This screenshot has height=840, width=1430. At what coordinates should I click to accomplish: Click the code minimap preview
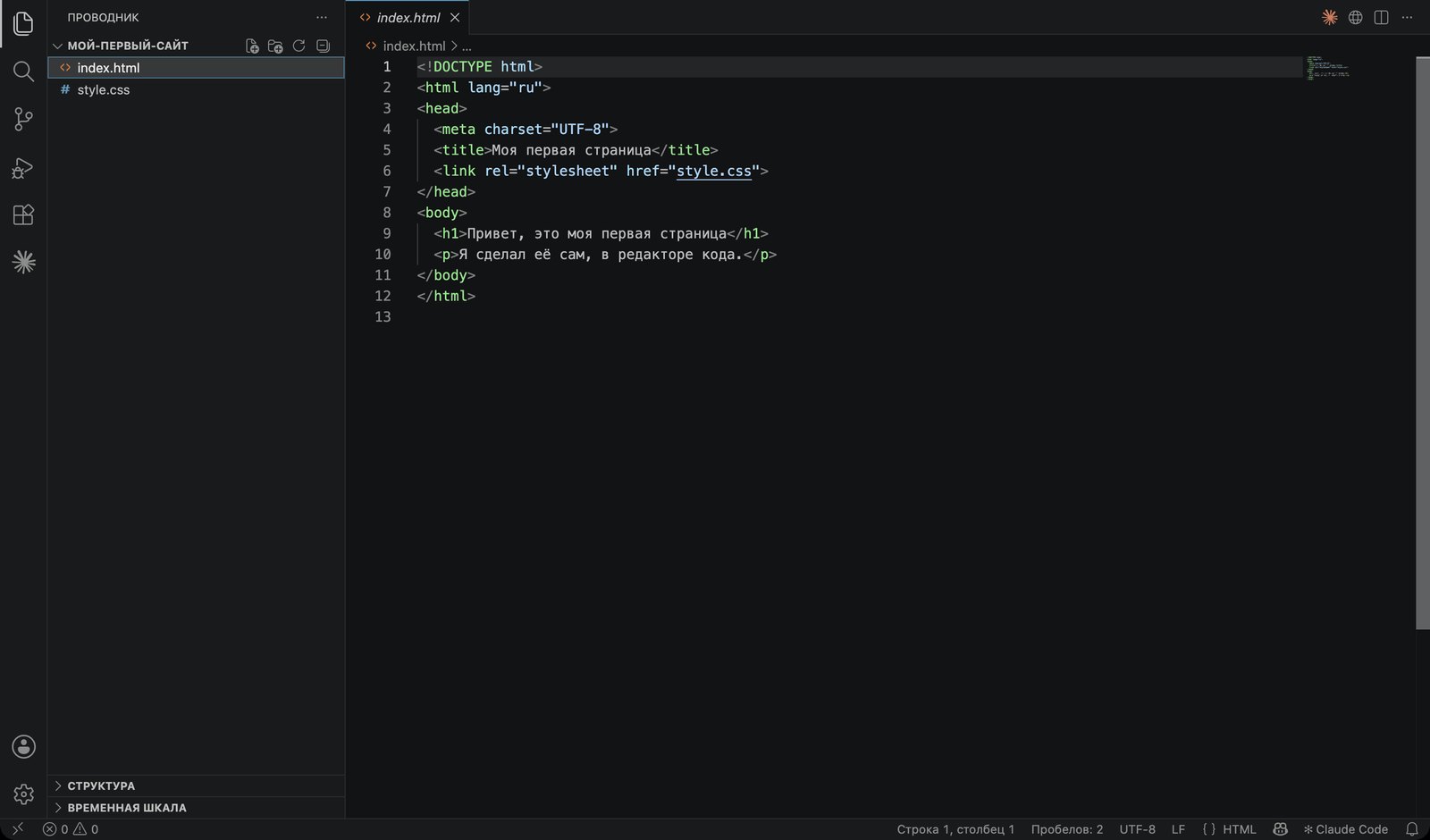click(1327, 68)
